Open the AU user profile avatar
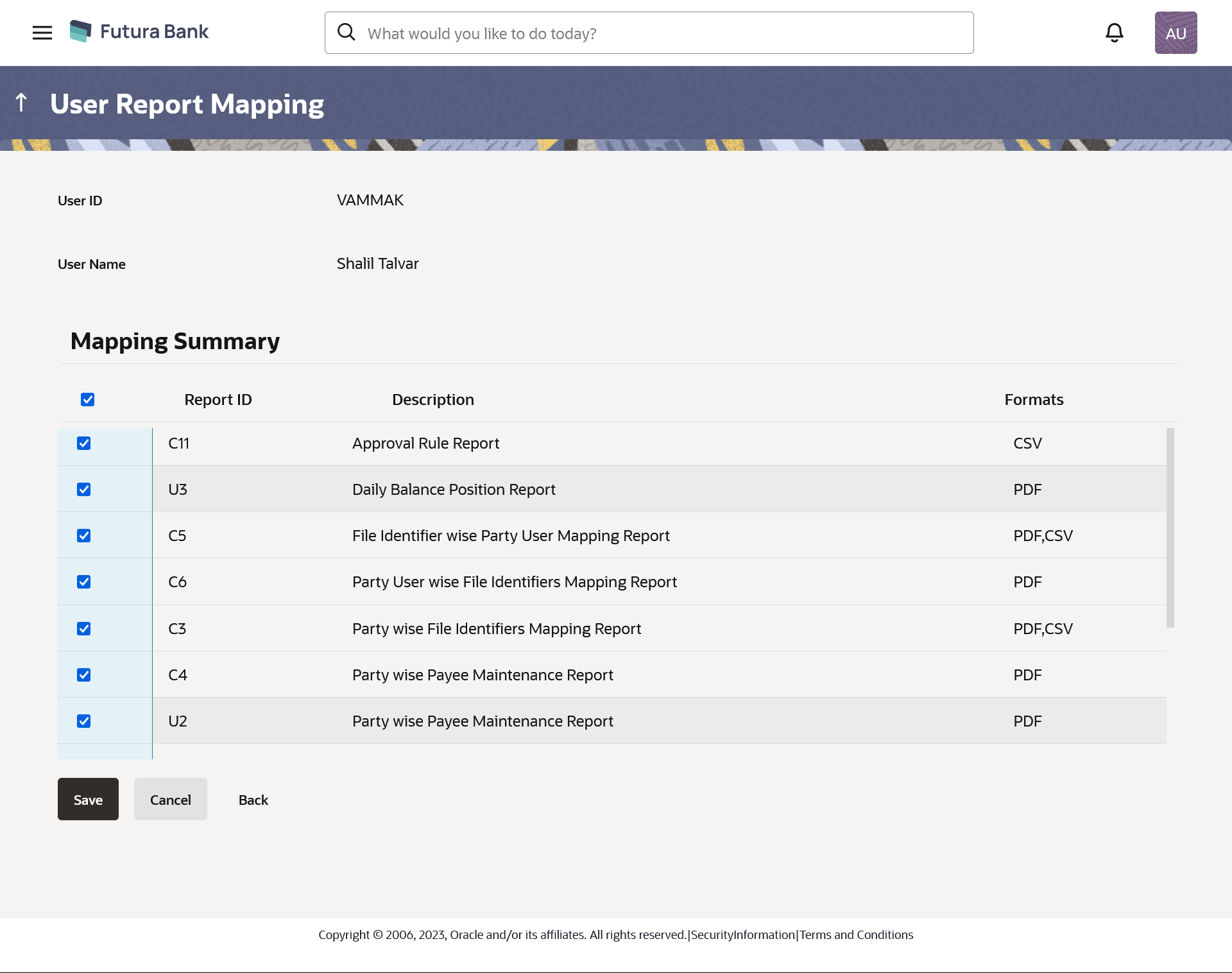The width and height of the screenshot is (1232, 973). click(1176, 33)
